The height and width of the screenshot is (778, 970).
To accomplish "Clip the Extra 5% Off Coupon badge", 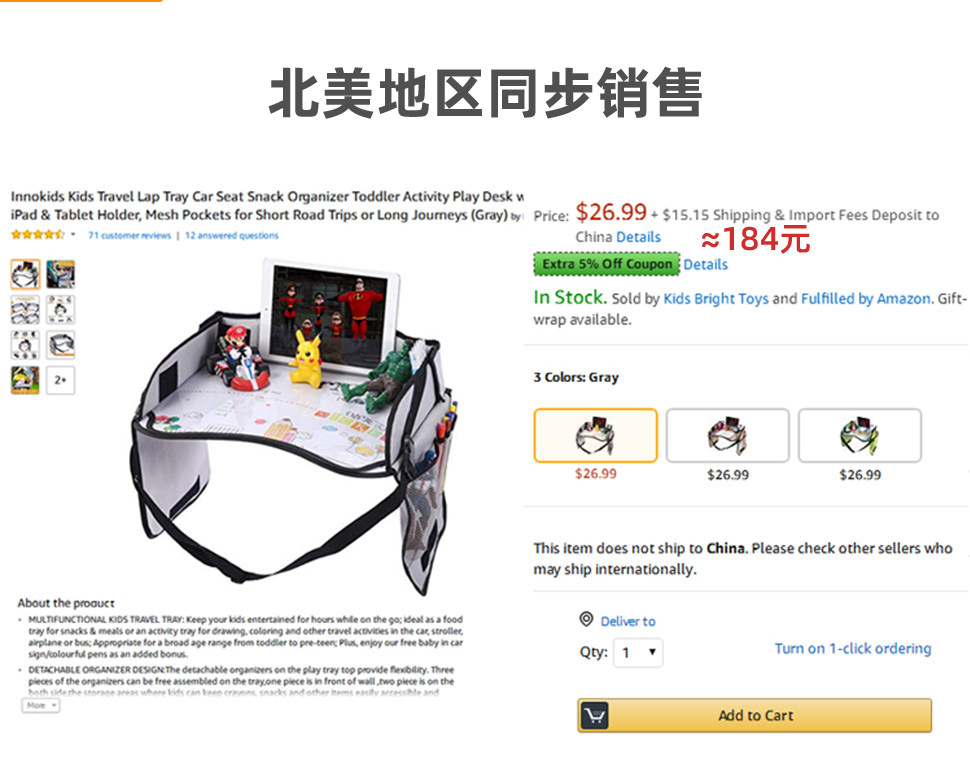I will (607, 264).
